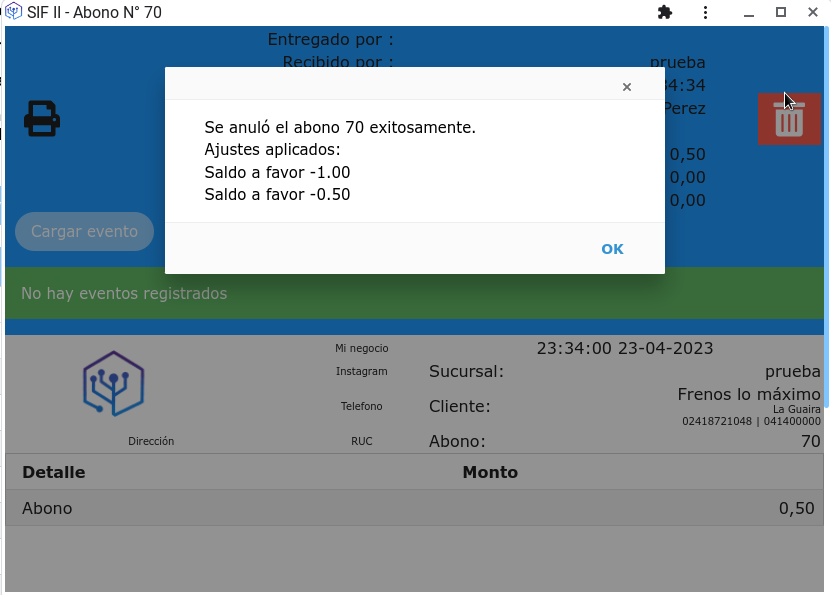Click the SIF II app icon in title bar
This screenshot has height=595, width=831.
pyautogui.click(x=14, y=13)
